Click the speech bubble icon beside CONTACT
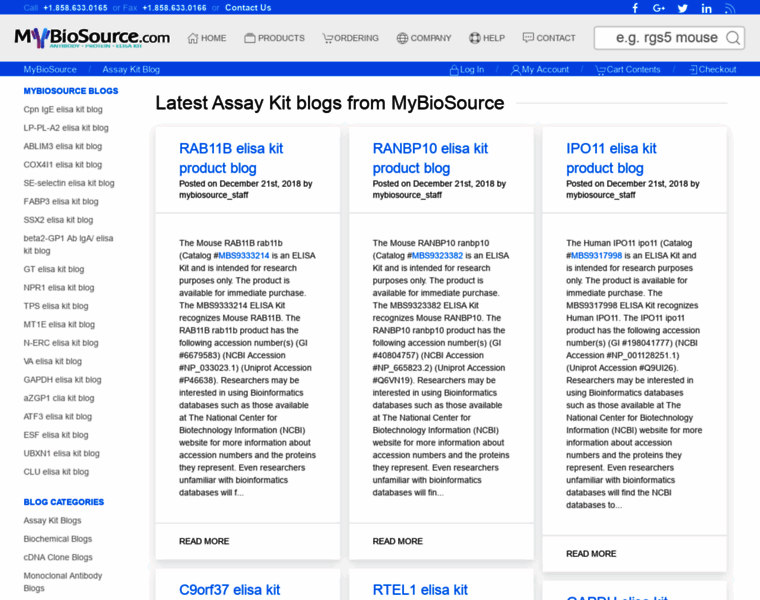The height and width of the screenshot is (600, 760). coord(528,37)
